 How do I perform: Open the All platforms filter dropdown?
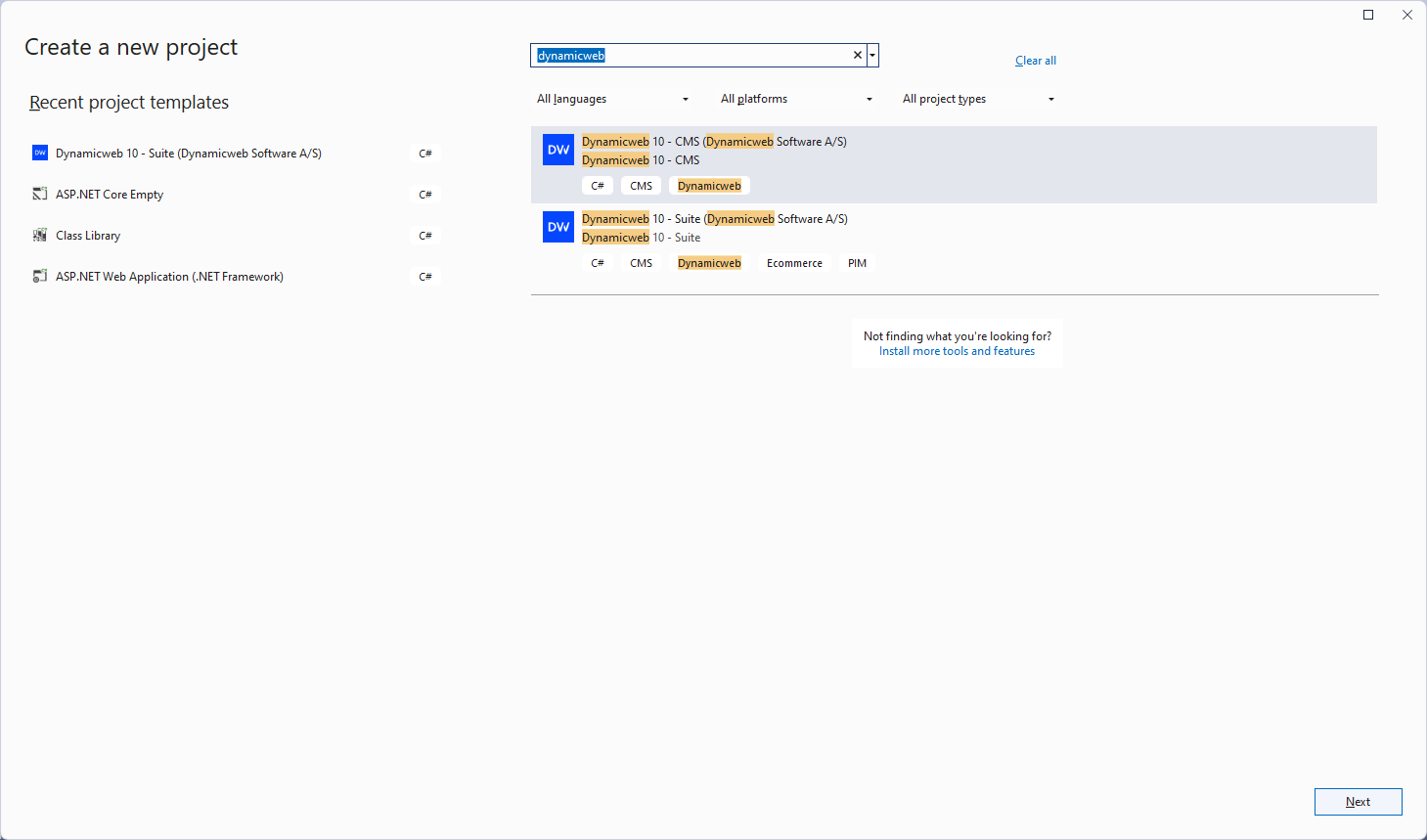(797, 99)
